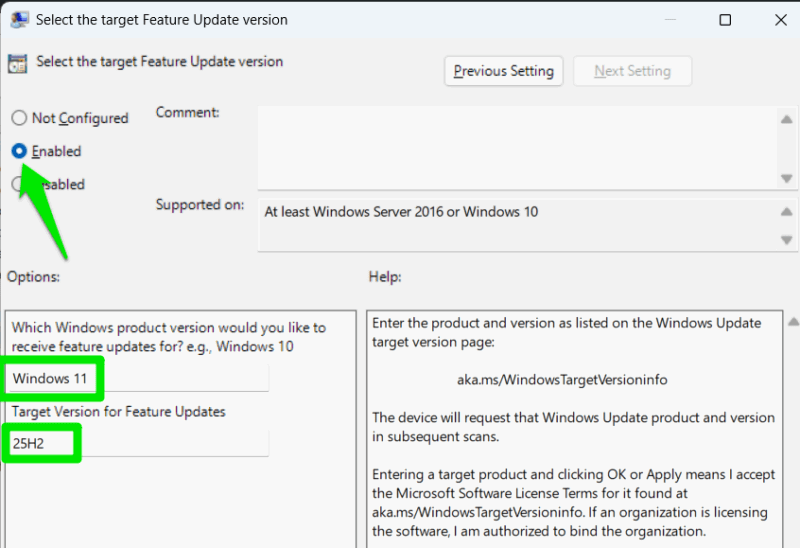This screenshot has width=800, height=548.
Task: Click the Previous Setting button
Action: 504,71
